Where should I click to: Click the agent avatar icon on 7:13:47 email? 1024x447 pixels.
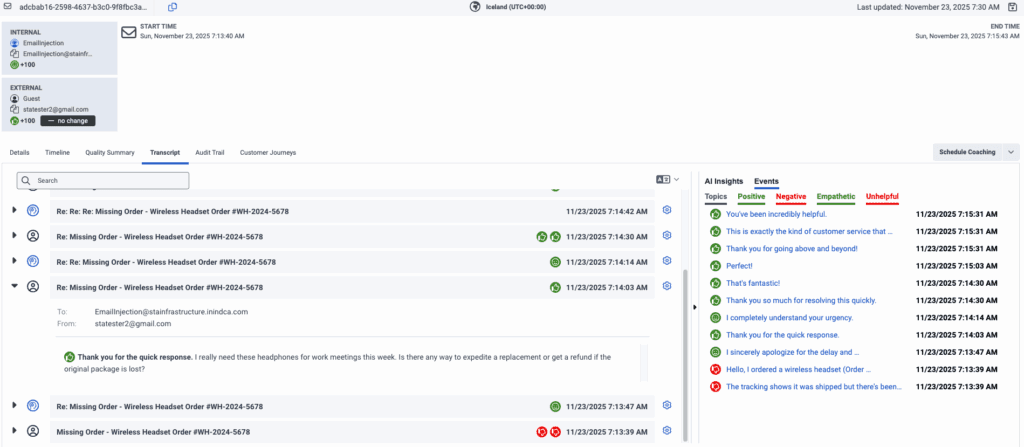(x=33, y=406)
